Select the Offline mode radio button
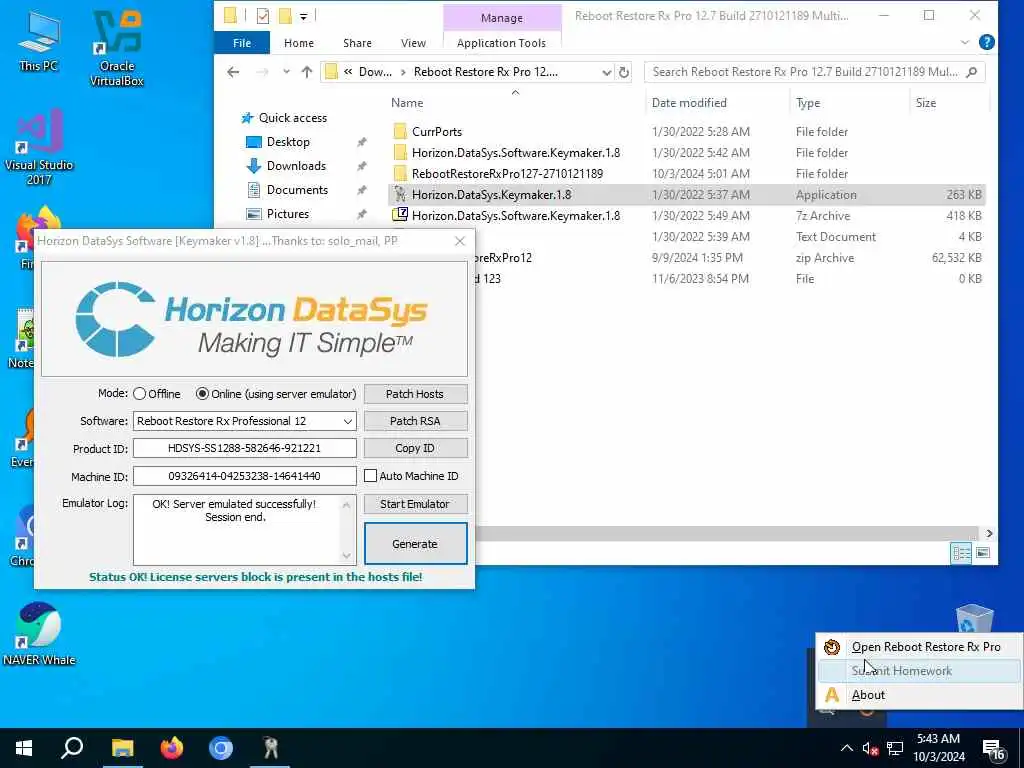 (139, 394)
